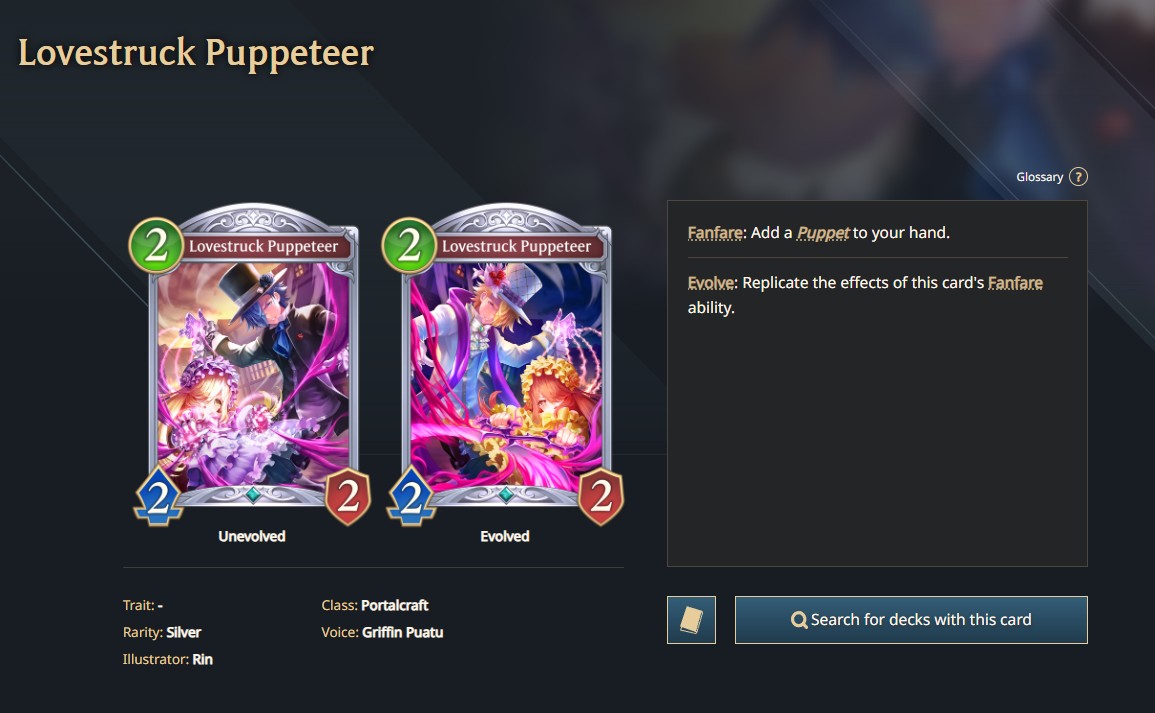Click the Evolve keyword link
Viewport: 1155px width, 713px height.
point(711,283)
